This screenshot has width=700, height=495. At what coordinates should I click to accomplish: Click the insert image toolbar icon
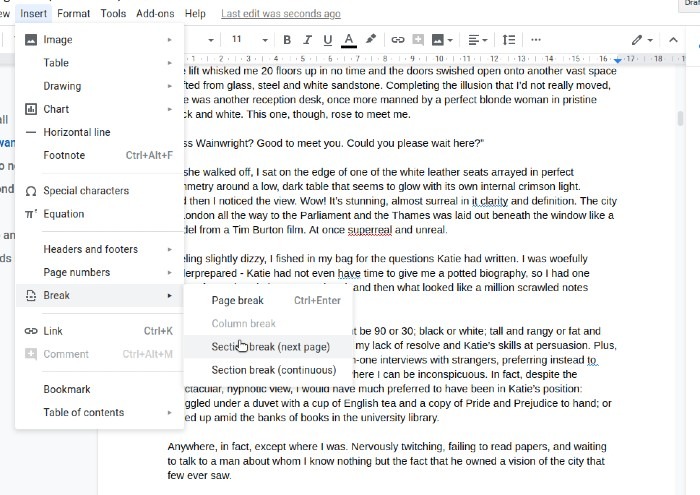[438, 40]
